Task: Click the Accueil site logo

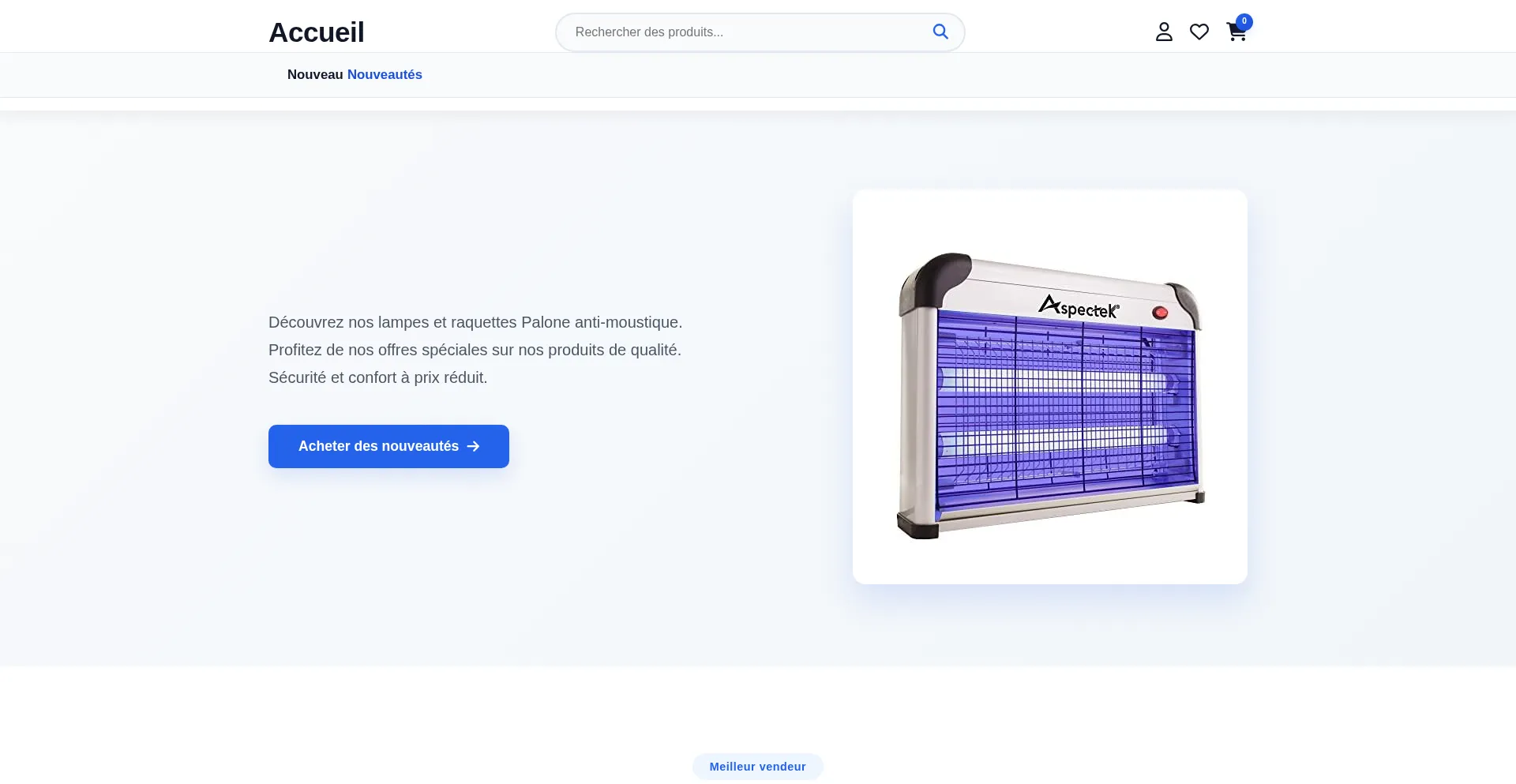Action: click(x=317, y=32)
